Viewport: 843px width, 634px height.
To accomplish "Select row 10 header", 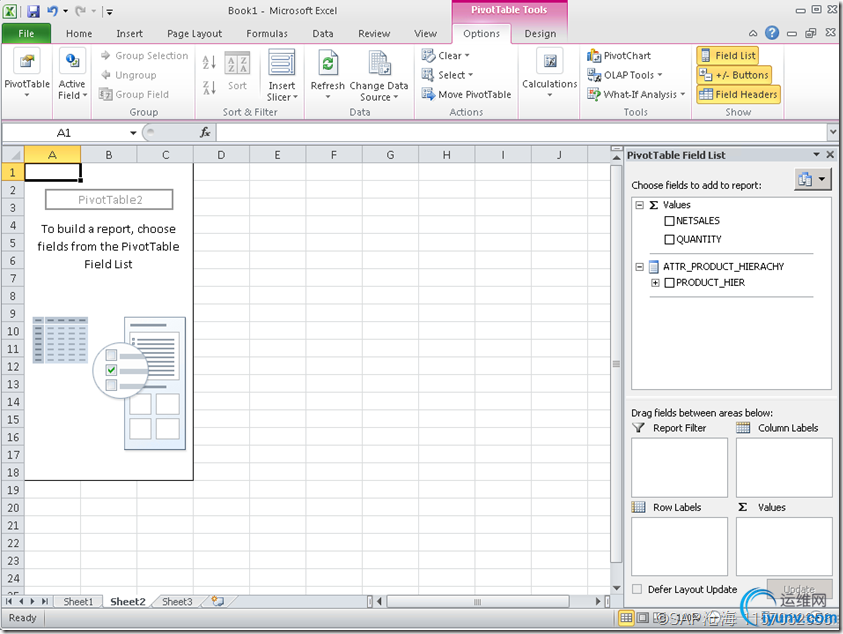I will [13, 331].
